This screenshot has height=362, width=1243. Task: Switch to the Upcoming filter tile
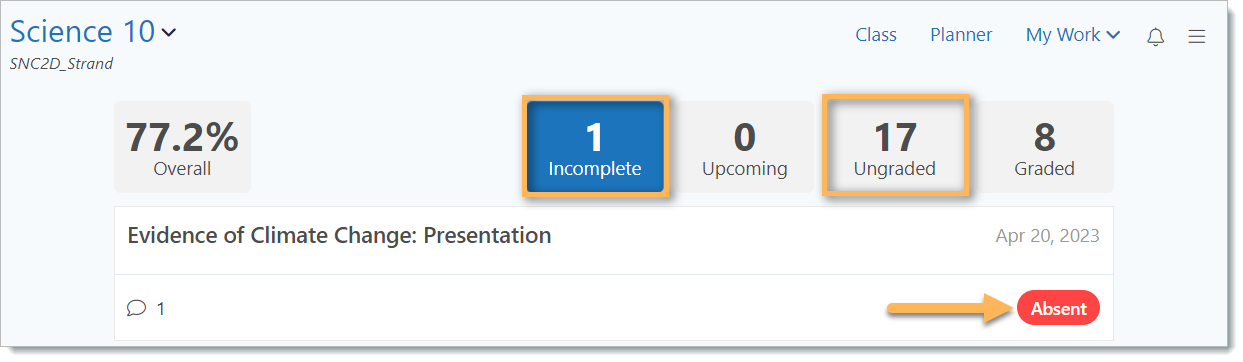[x=744, y=147]
